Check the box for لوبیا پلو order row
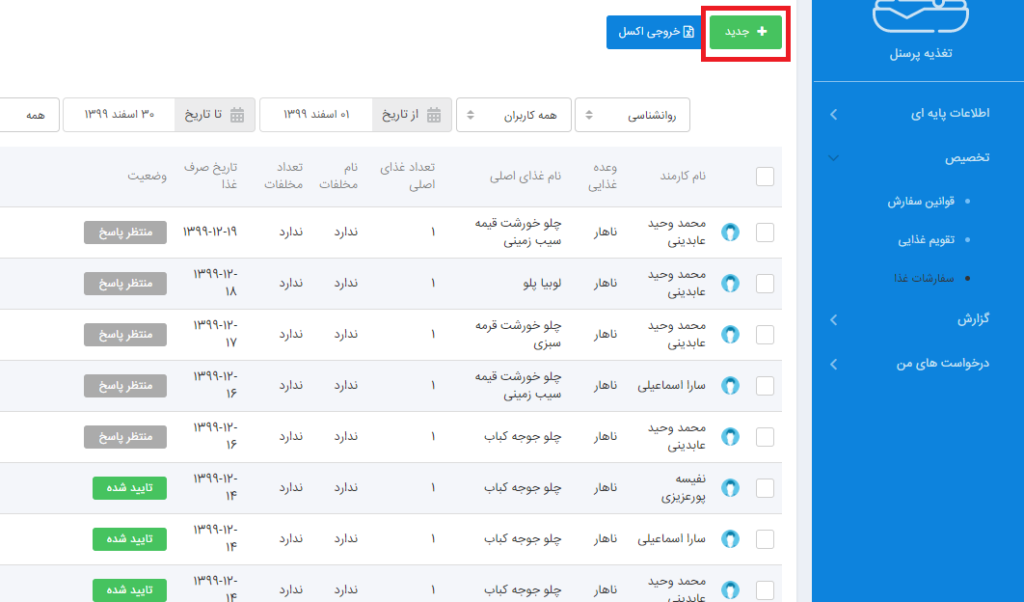1024x602 pixels. (765, 284)
